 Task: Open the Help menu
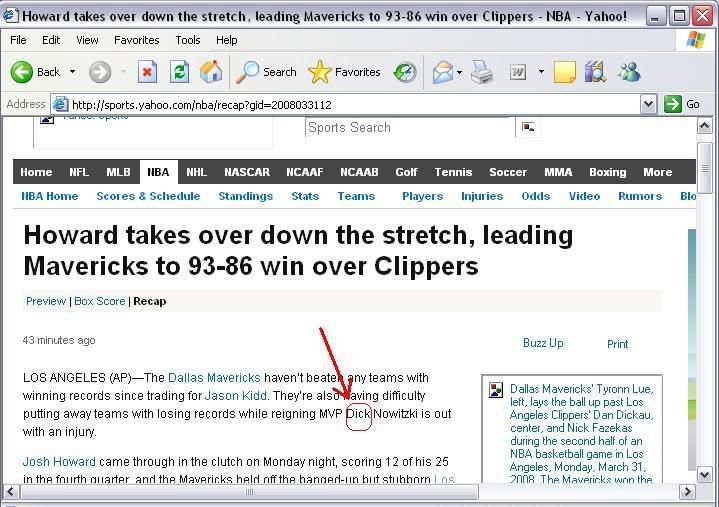(x=227, y=40)
